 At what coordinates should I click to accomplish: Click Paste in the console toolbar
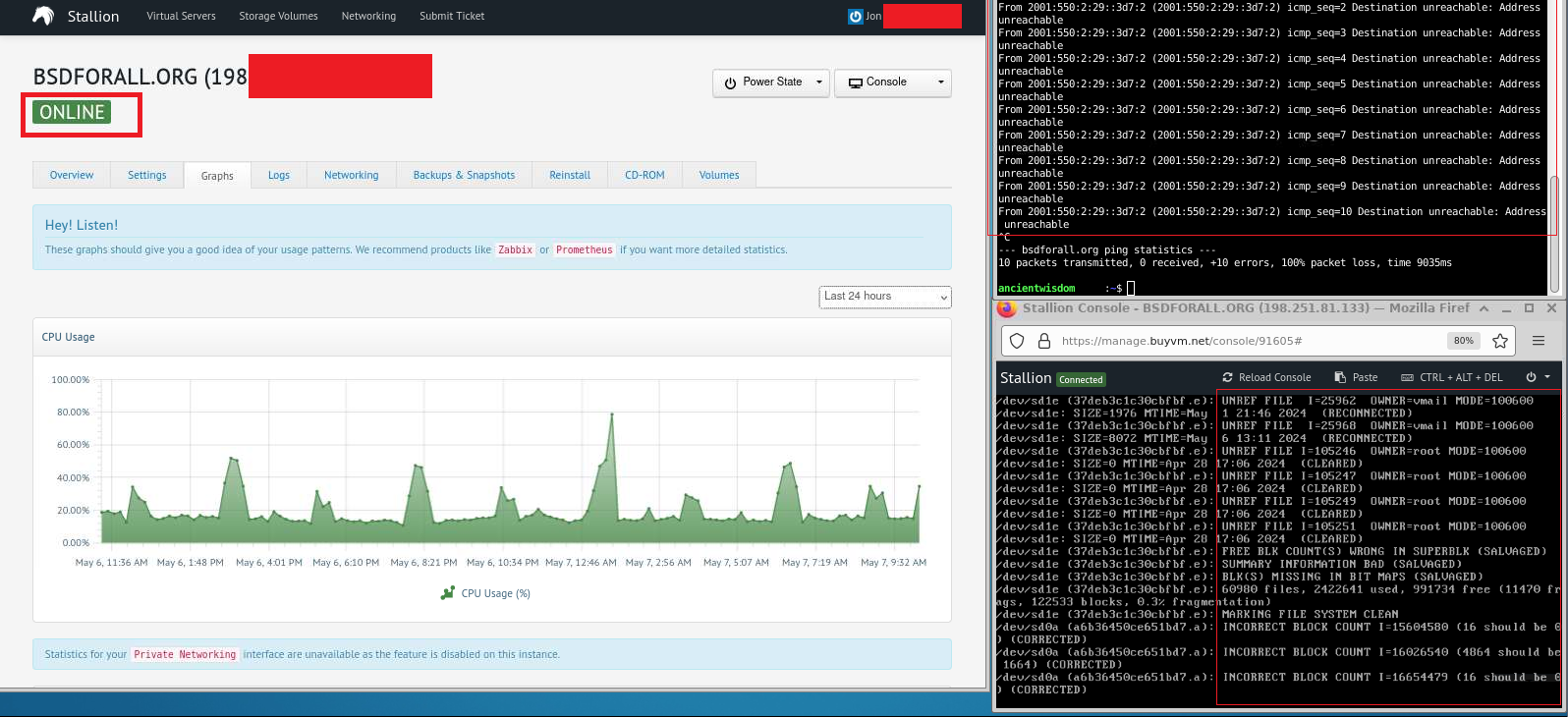1356,378
